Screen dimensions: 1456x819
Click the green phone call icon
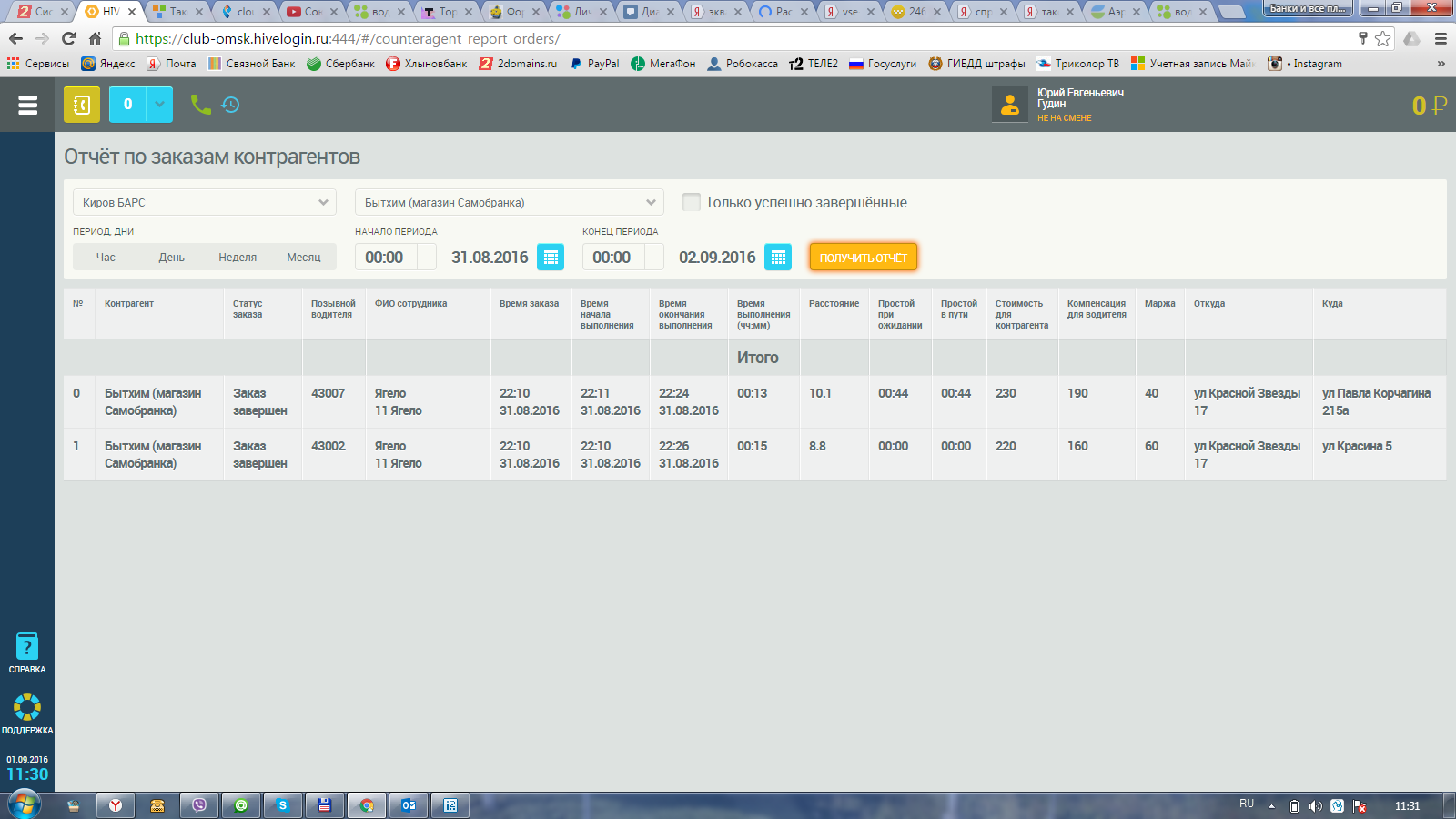[x=200, y=105]
